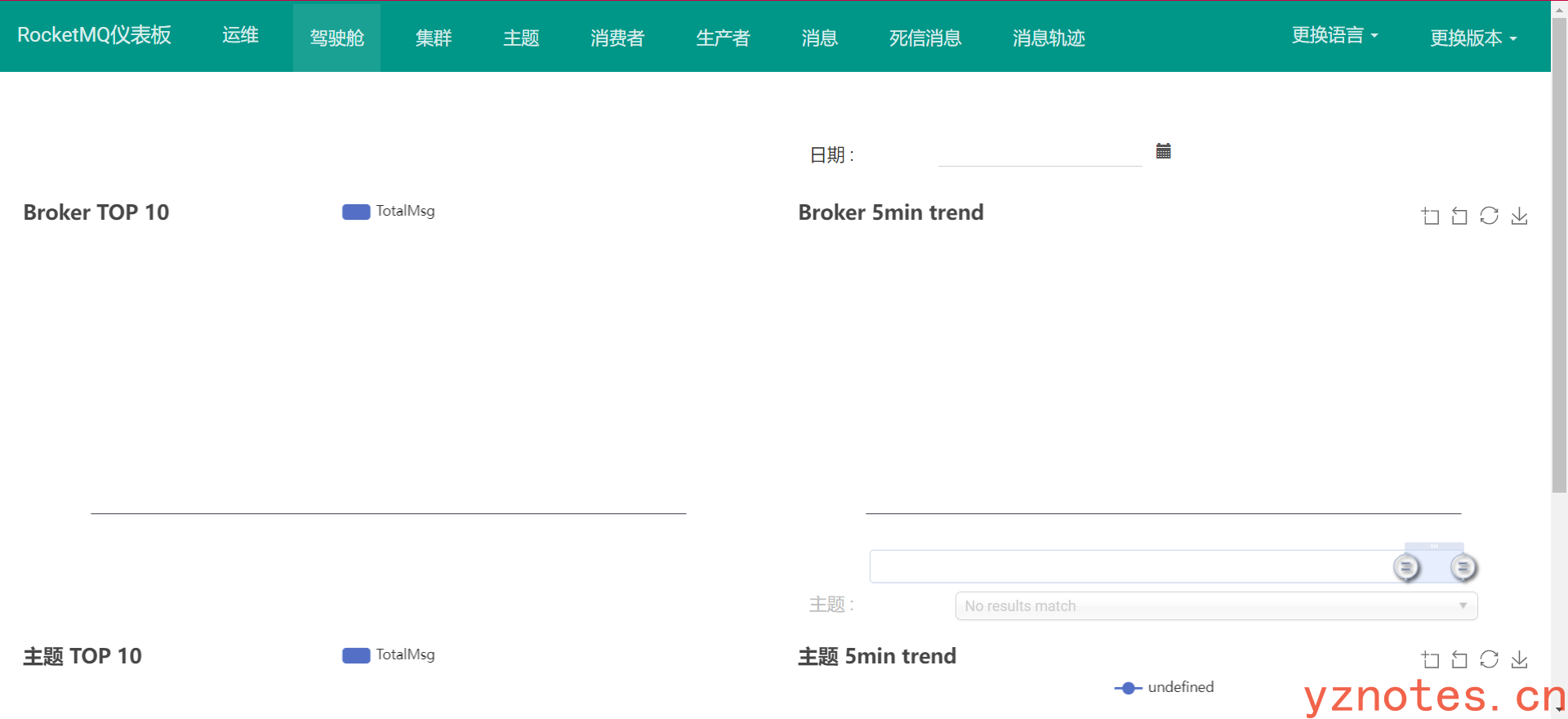
Task: Download Broker 5min trend chart as image
Action: tap(1519, 216)
